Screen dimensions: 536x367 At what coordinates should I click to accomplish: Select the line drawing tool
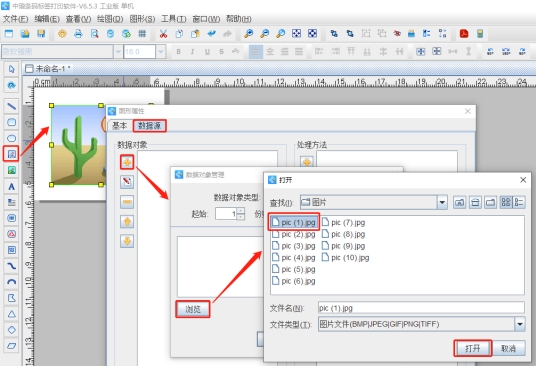tap(11, 106)
